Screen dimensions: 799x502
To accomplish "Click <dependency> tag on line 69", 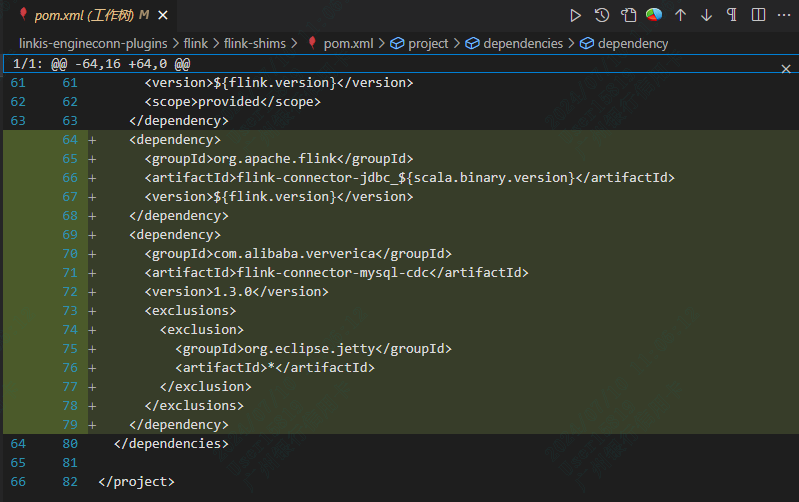I will 175,235.
